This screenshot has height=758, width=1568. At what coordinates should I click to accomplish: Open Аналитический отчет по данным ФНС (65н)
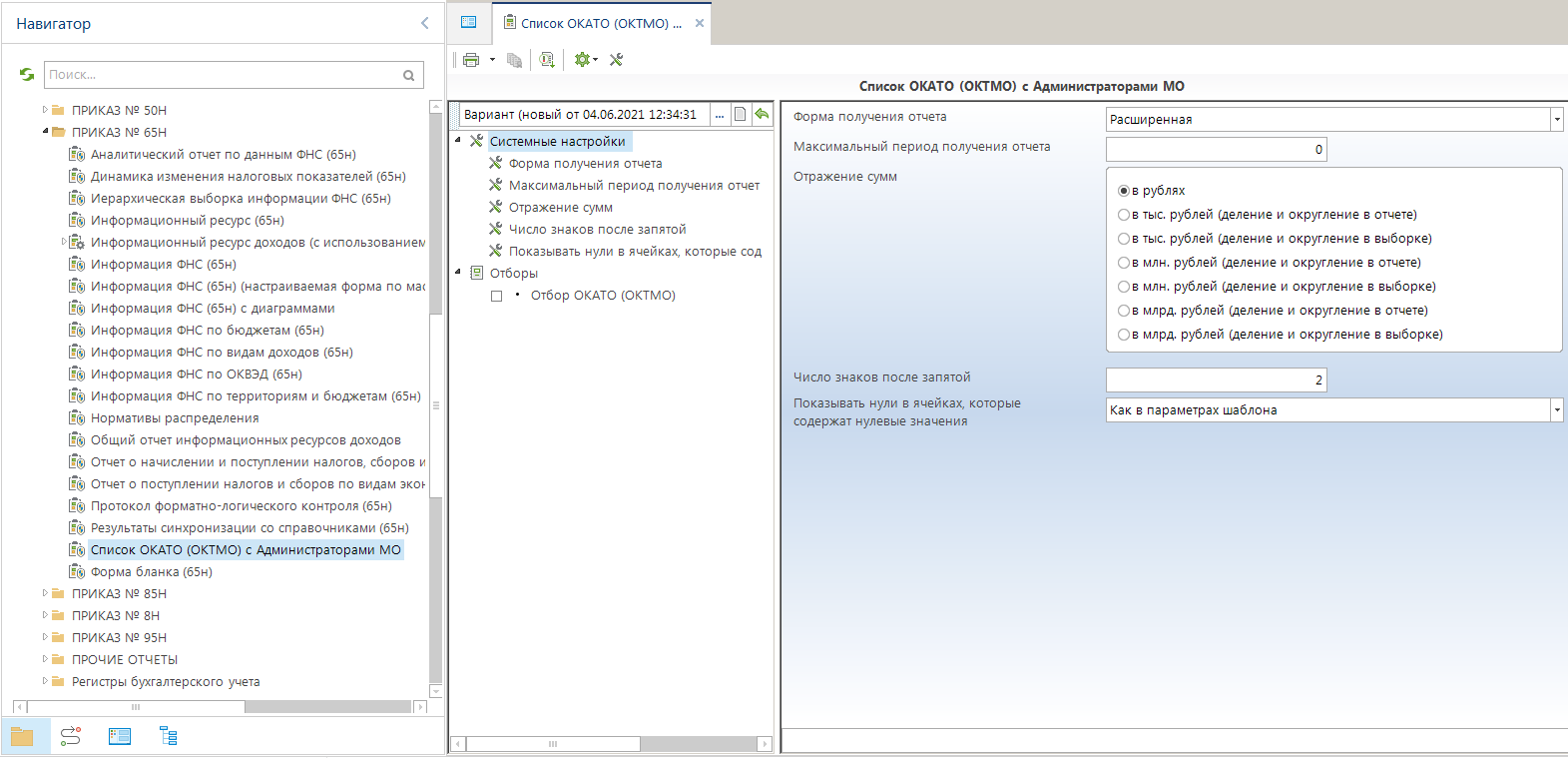[224, 154]
